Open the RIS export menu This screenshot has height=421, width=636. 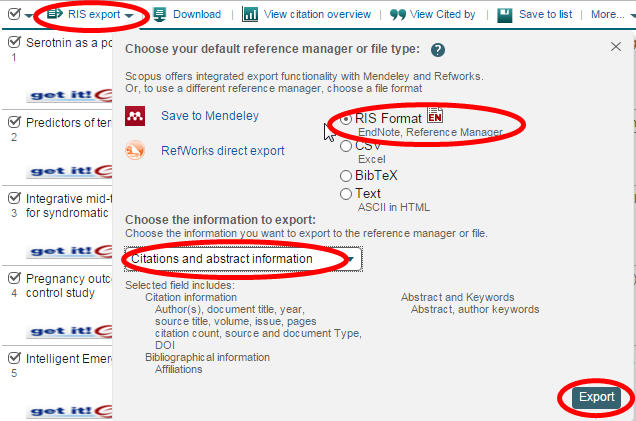[x=94, y=15]
